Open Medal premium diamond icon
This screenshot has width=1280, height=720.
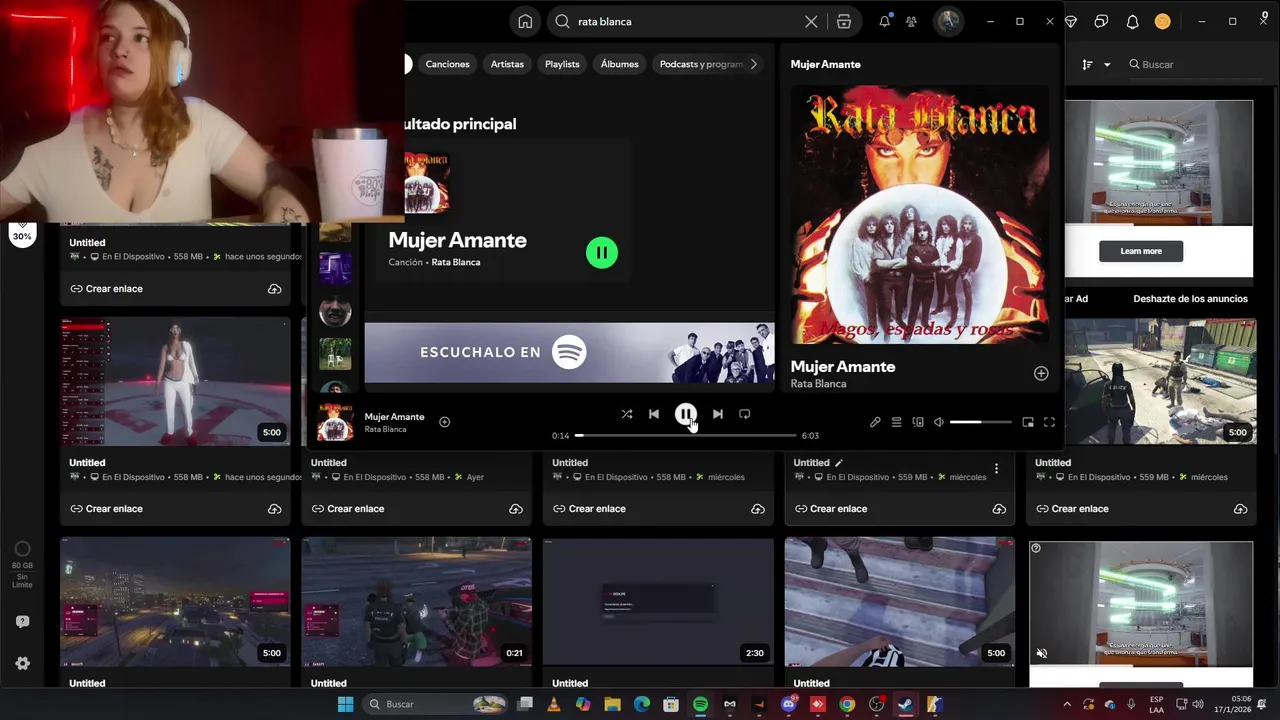[1071, 21]
